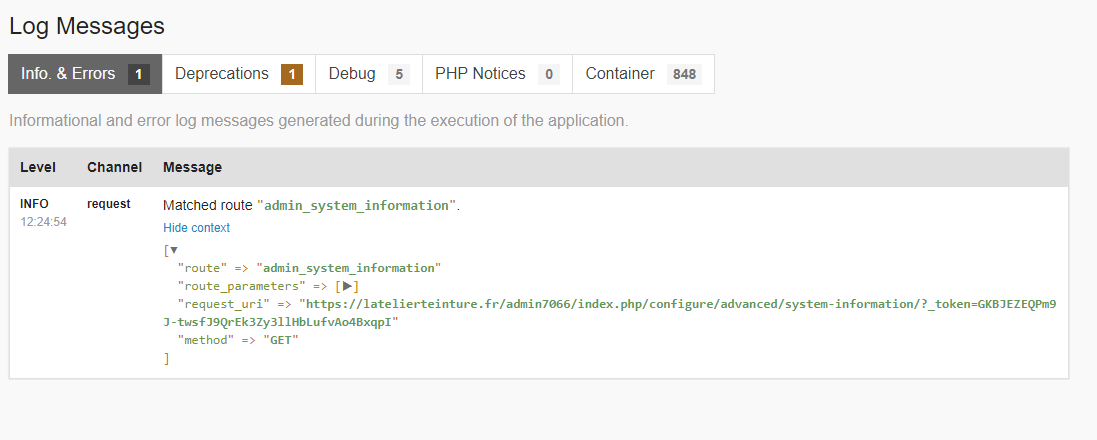Viewport: 1097px width, 440px height.
Task: Click the Channel column header
Action: (x=114, y=167)
